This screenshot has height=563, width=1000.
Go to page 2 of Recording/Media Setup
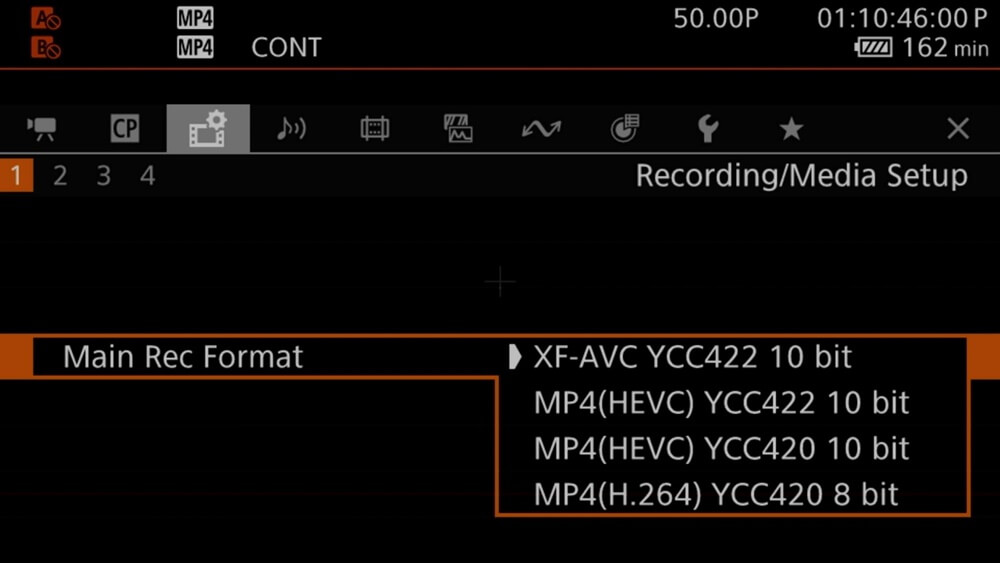tap(60, 177)
